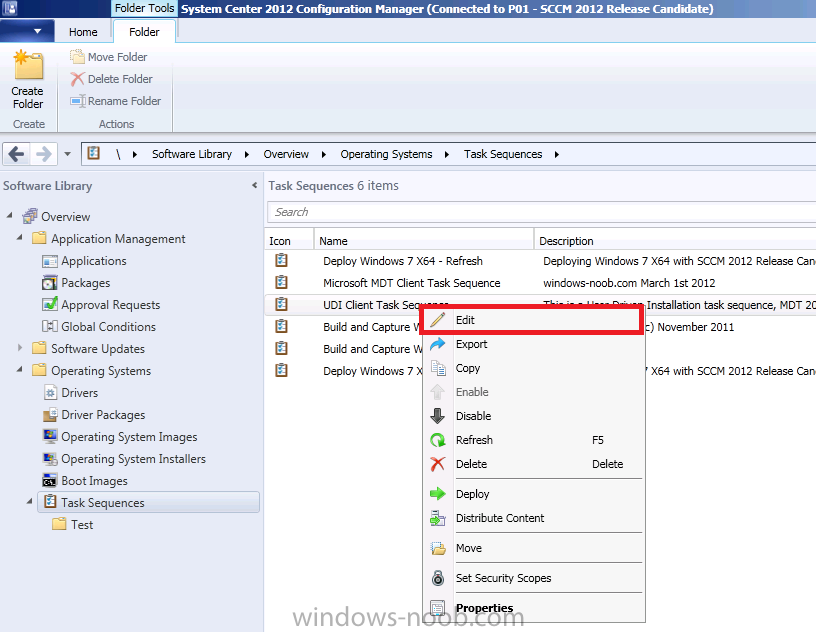Click the Icon column header
The image size is (816, 632).
(x=289, y=241)
